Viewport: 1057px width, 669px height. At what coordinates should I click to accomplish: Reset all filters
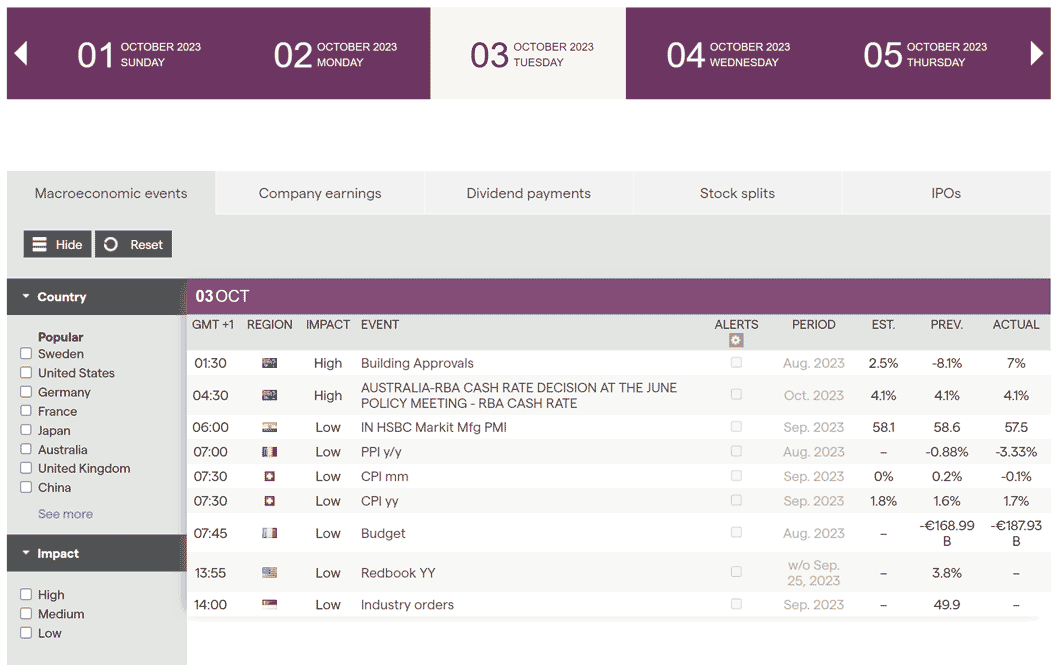pyautogui.click(x=134, y=244)
